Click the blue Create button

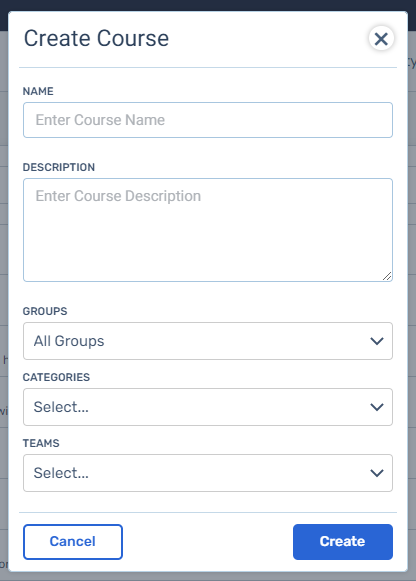pos(343,542)
